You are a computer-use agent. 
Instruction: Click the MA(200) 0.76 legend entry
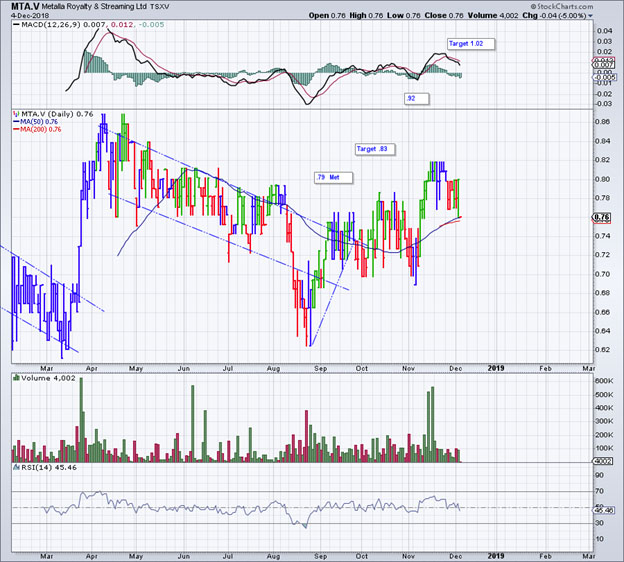37,129
